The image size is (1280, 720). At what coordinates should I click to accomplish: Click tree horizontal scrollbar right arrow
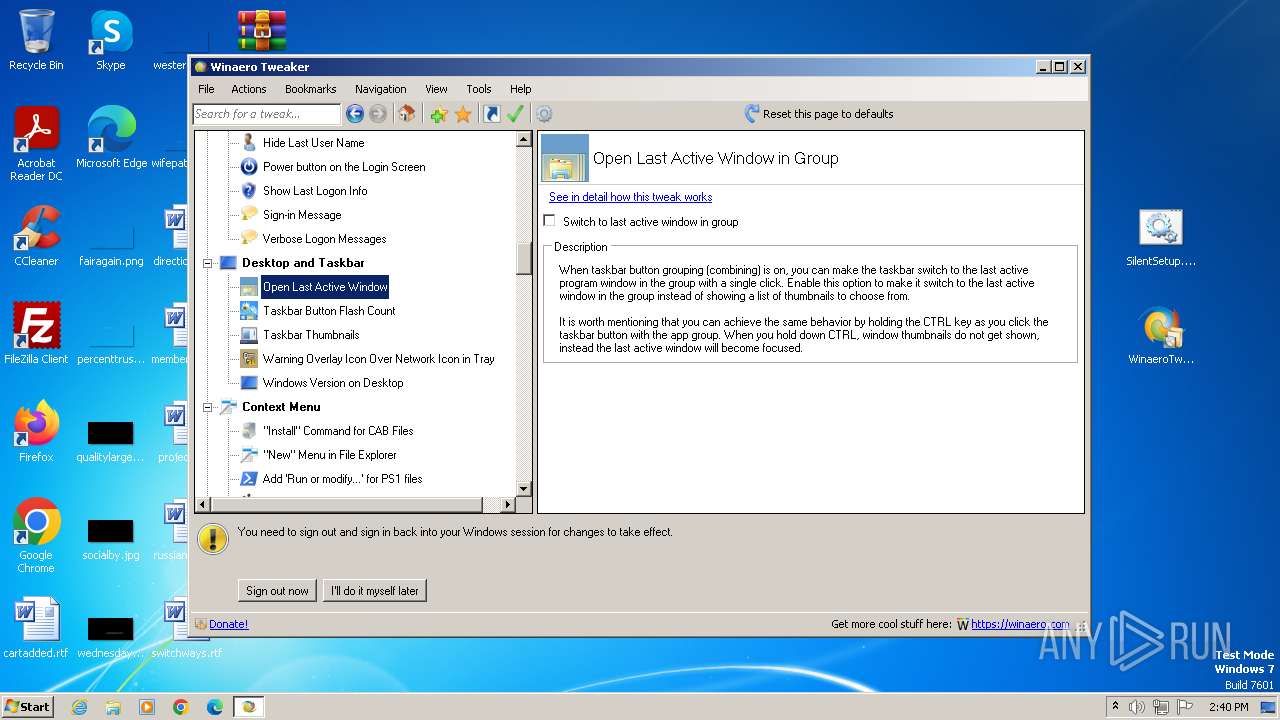pos(507,505)
